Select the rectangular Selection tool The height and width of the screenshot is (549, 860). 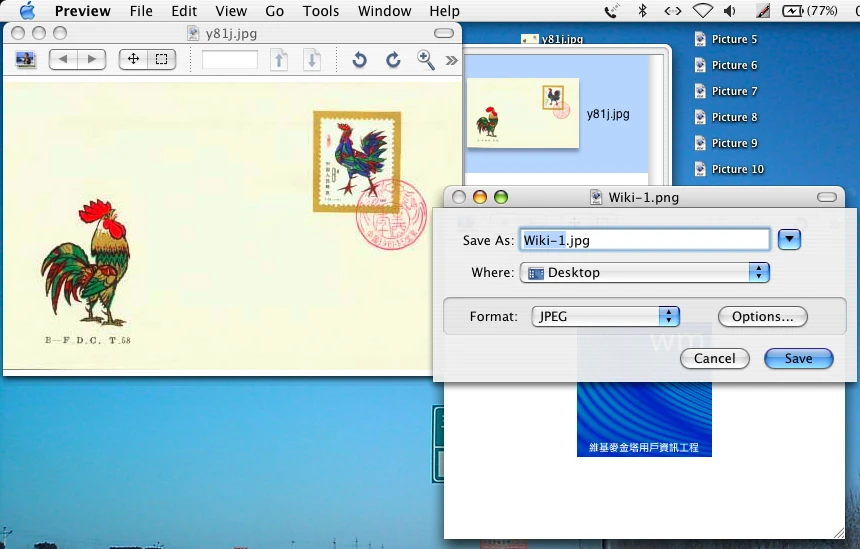point(162,59)
